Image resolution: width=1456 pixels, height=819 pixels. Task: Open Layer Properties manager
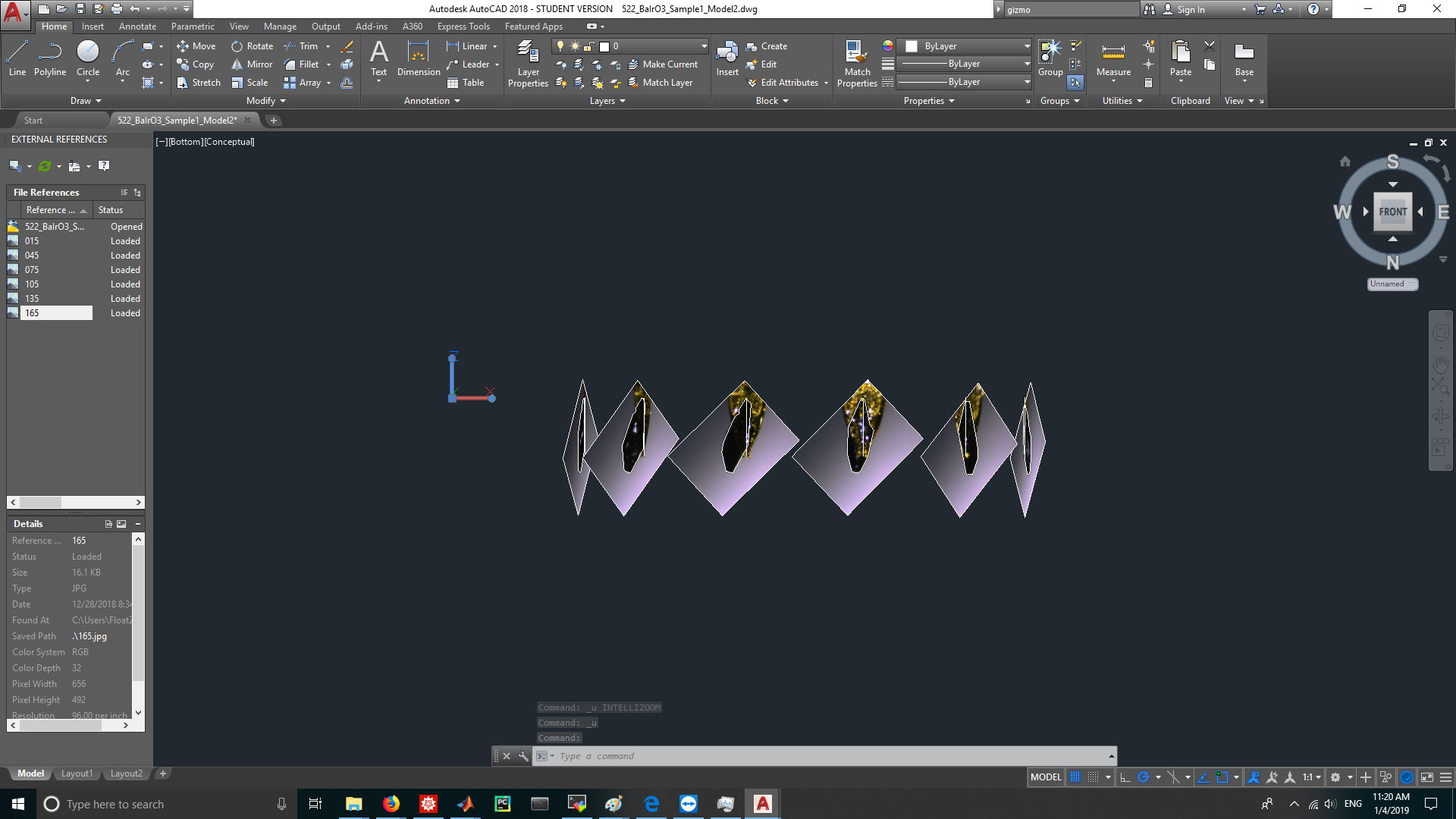(528, 64)
